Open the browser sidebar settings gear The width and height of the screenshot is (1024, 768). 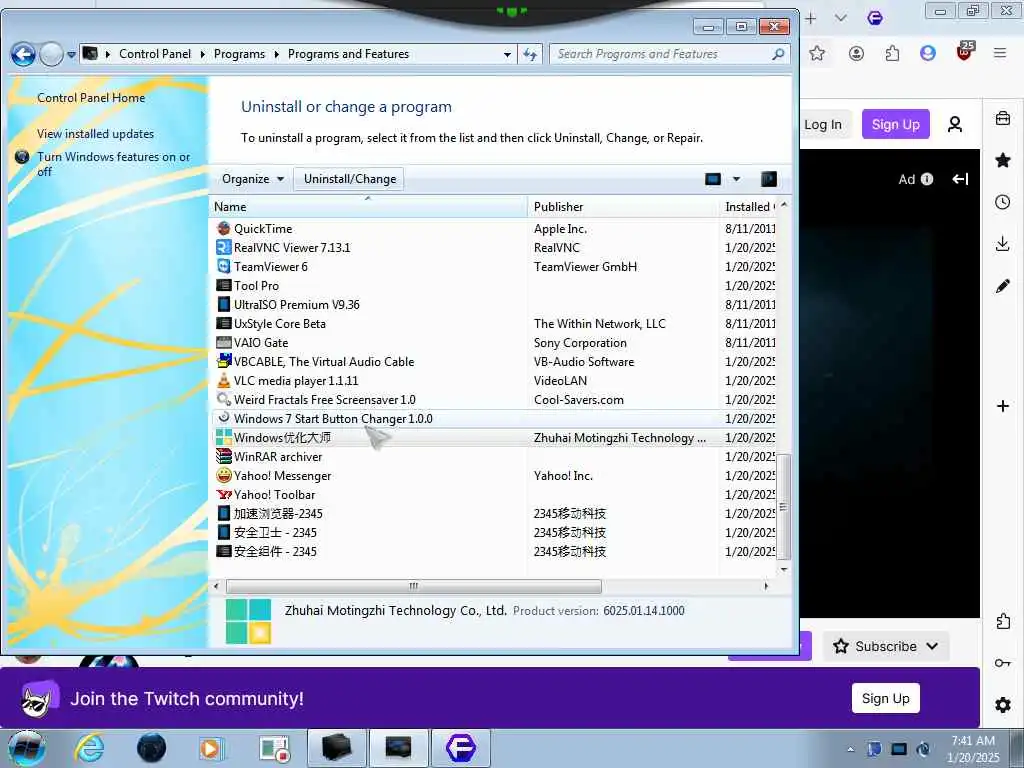[x=1002, y=705]
